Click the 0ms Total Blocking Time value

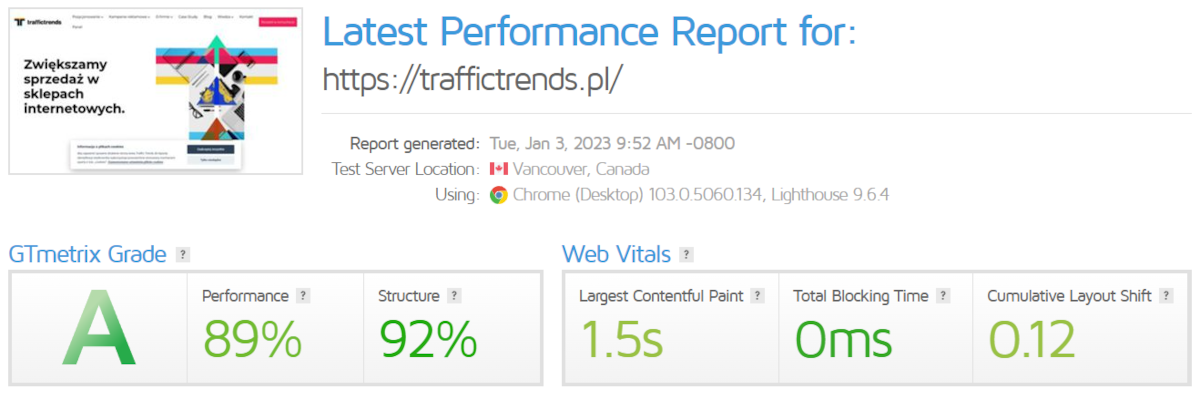click(x=843, y=339)
